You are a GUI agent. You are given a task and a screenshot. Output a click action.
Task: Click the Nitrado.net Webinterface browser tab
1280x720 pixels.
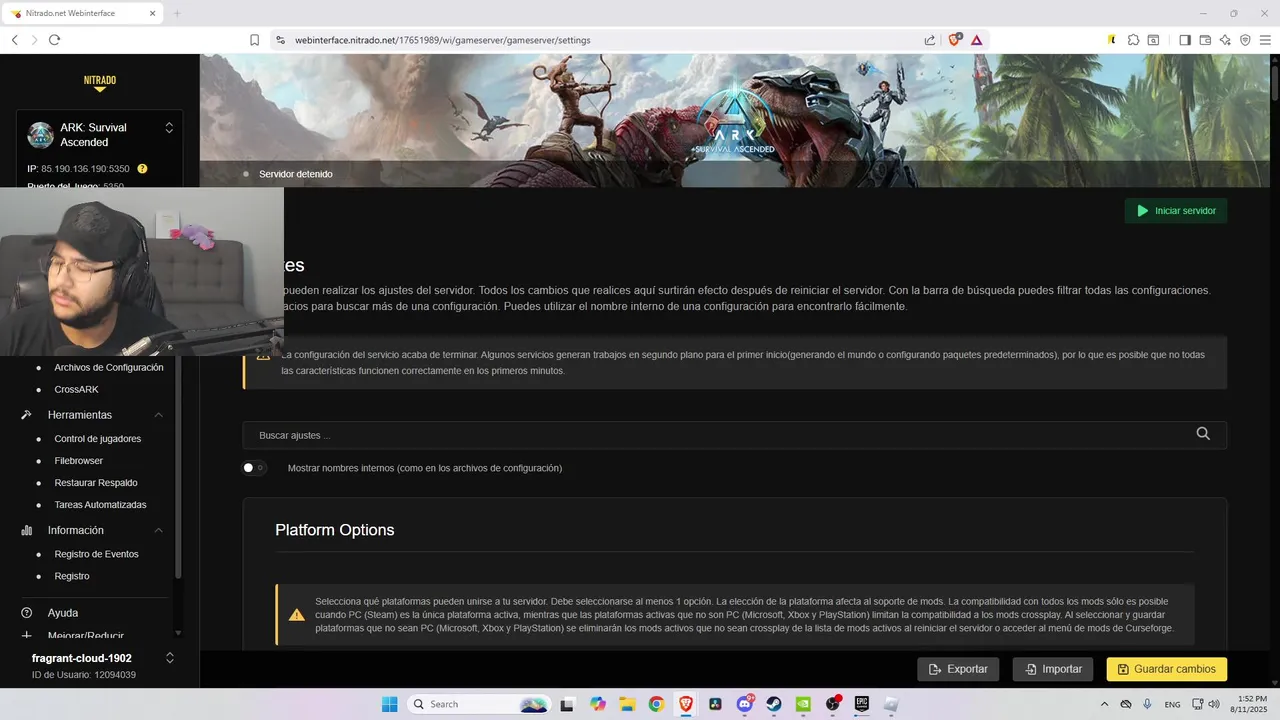83,13
